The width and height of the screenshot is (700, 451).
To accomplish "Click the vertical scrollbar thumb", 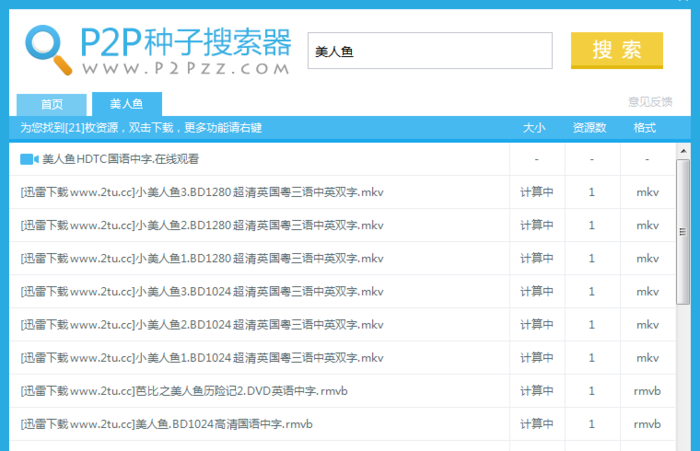I will (683, 230).
